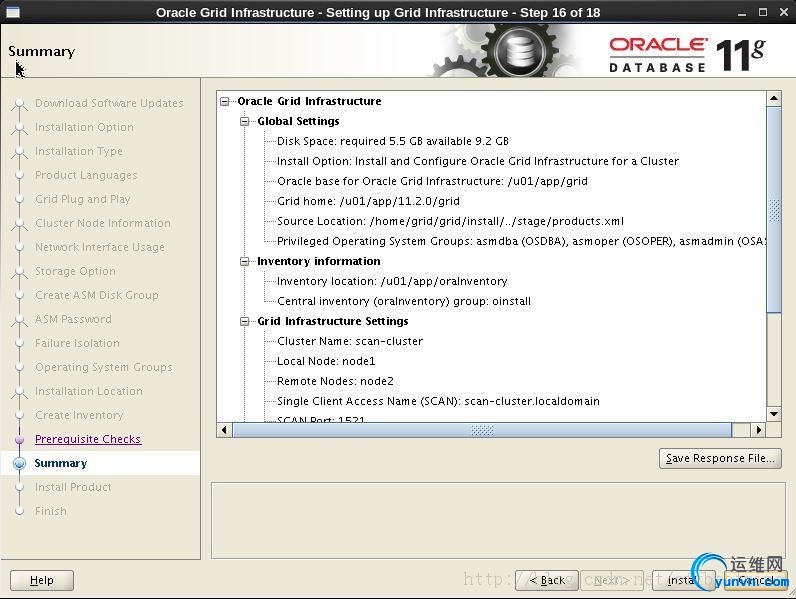
Task: Select the Install Product step
Action: pos(73,487)
